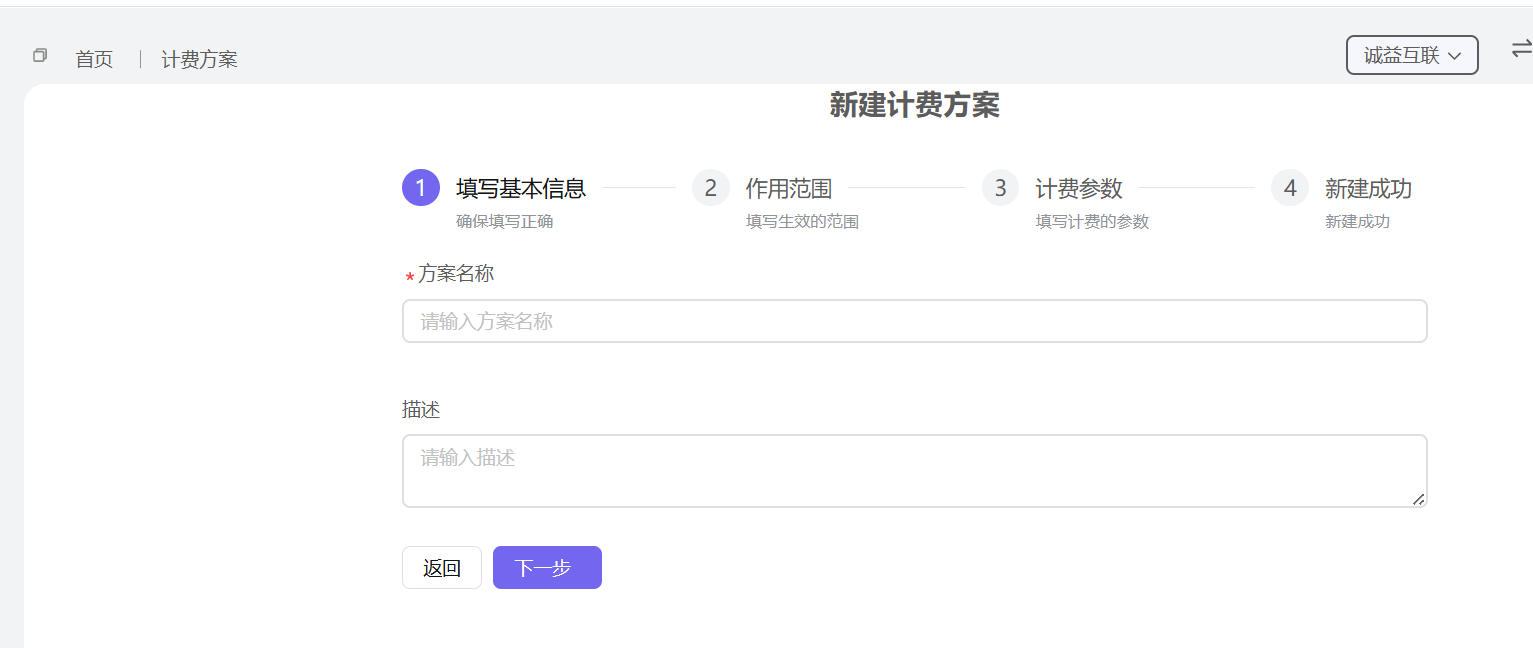Click step 1 circle 填写基本信息
1533x648 pixels.
420,187
